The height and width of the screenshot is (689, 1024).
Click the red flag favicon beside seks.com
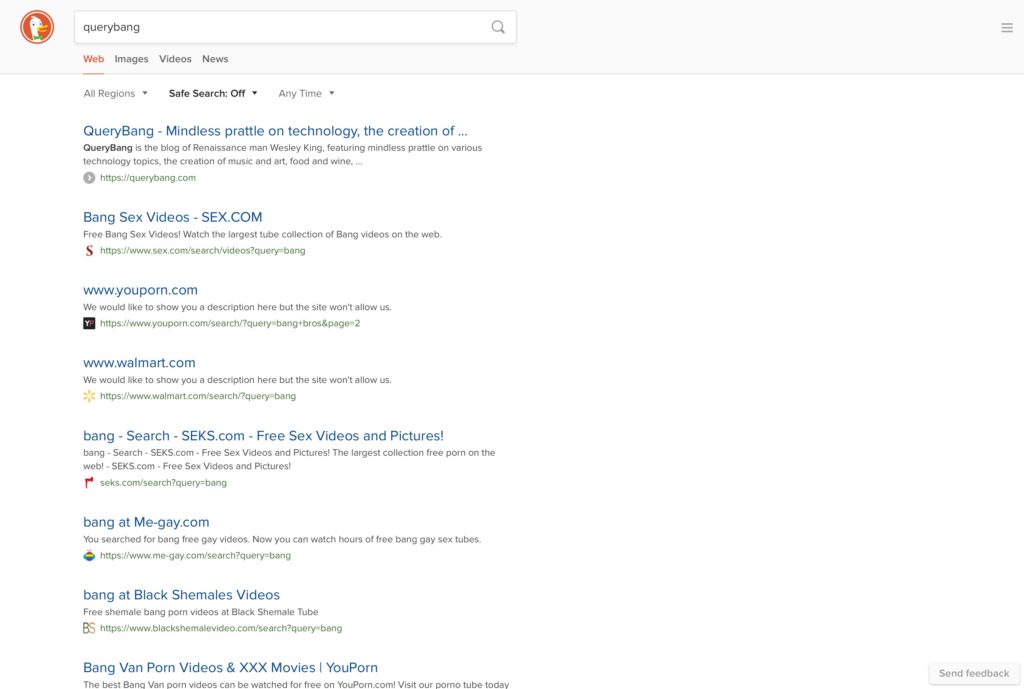pyautogui.click(x=89, y=483)
